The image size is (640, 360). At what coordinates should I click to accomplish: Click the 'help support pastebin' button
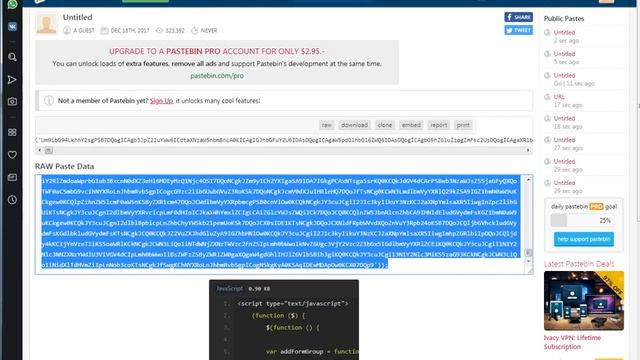tap(584, 239)
